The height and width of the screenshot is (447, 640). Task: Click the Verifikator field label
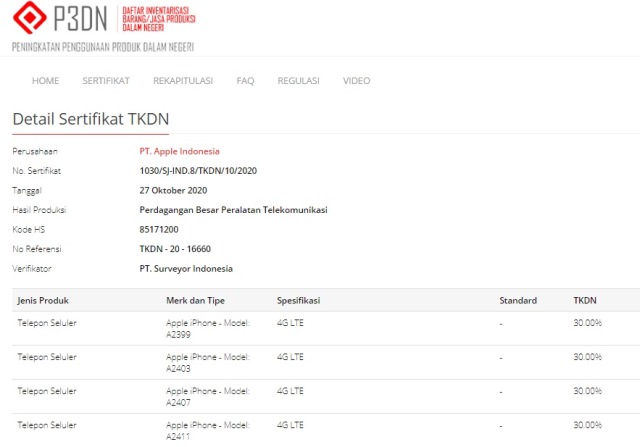tap(32, 269)
